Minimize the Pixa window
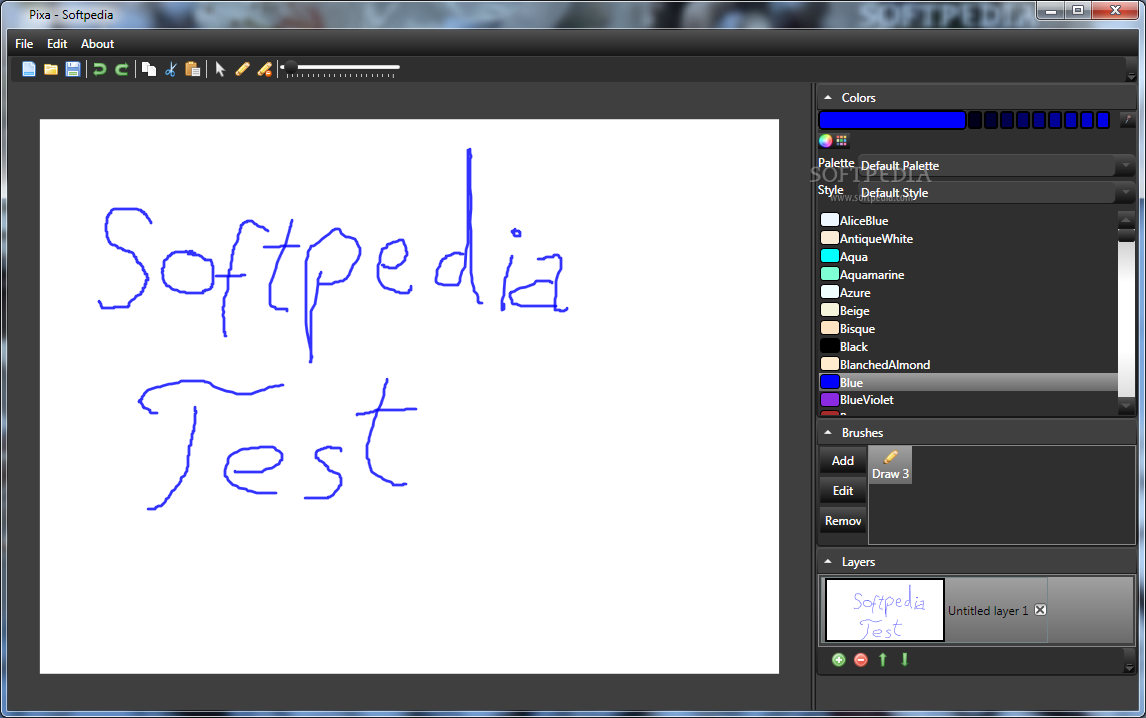The height and width of the screenshot is (718, 1146). pos(1051,11)
